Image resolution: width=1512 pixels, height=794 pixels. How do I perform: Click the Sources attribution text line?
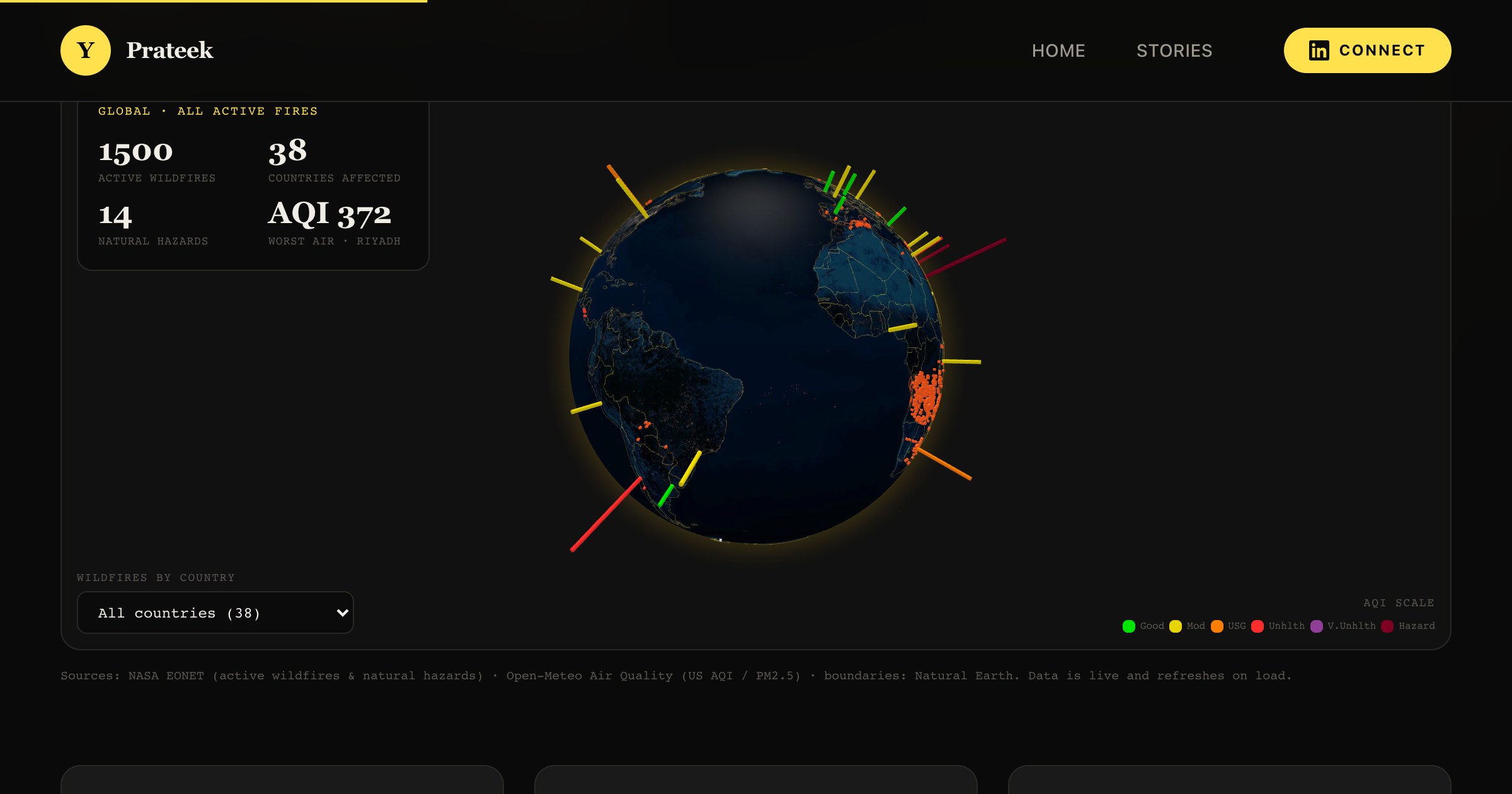676,676
